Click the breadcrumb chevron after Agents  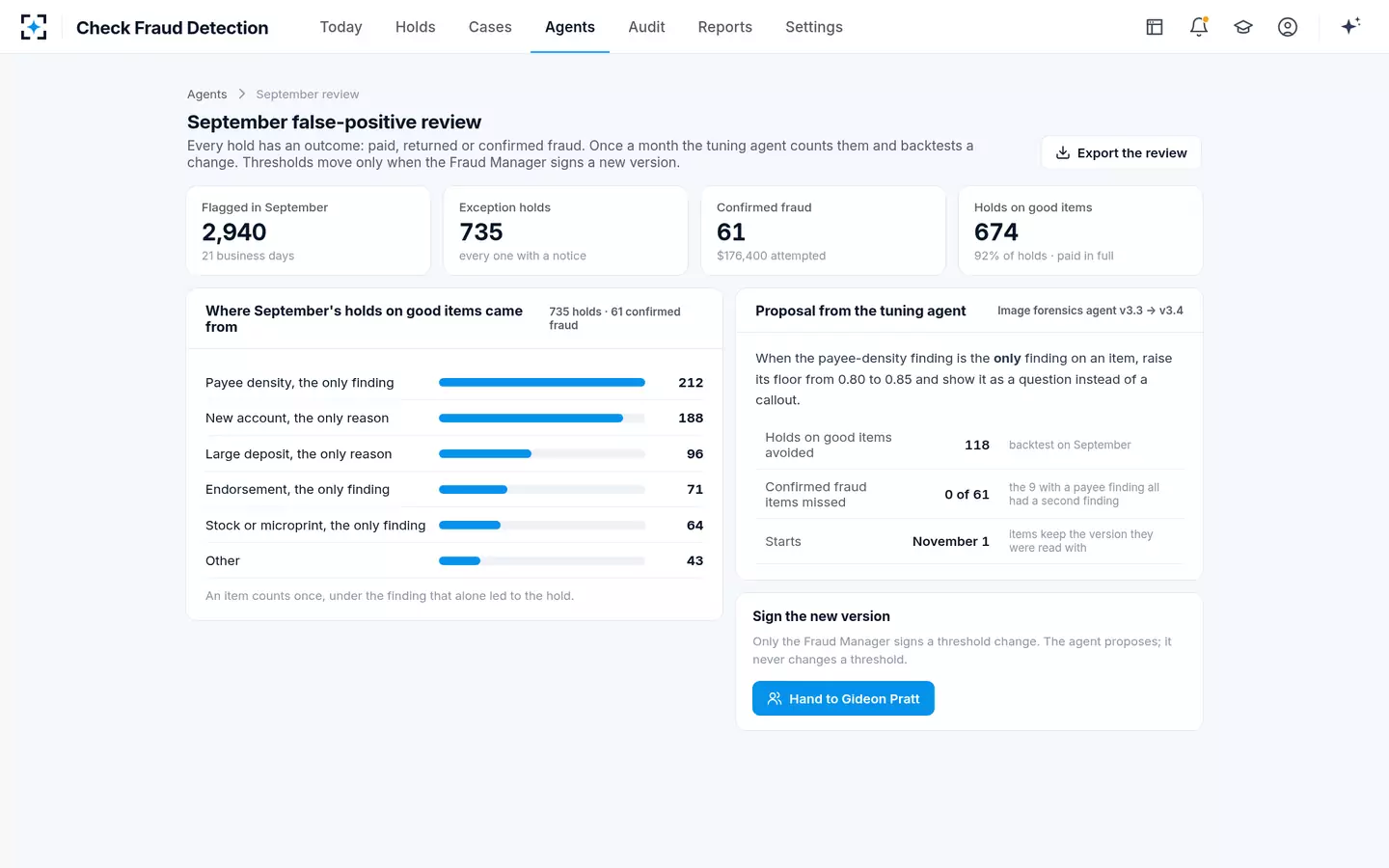point(242,94)
